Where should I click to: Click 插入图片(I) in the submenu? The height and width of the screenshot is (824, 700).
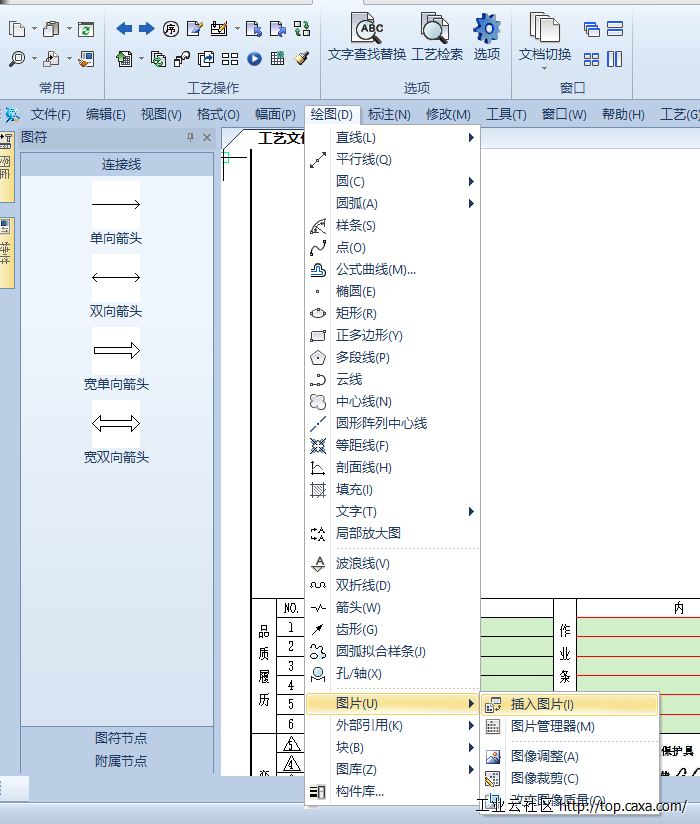tap(570, 704)
